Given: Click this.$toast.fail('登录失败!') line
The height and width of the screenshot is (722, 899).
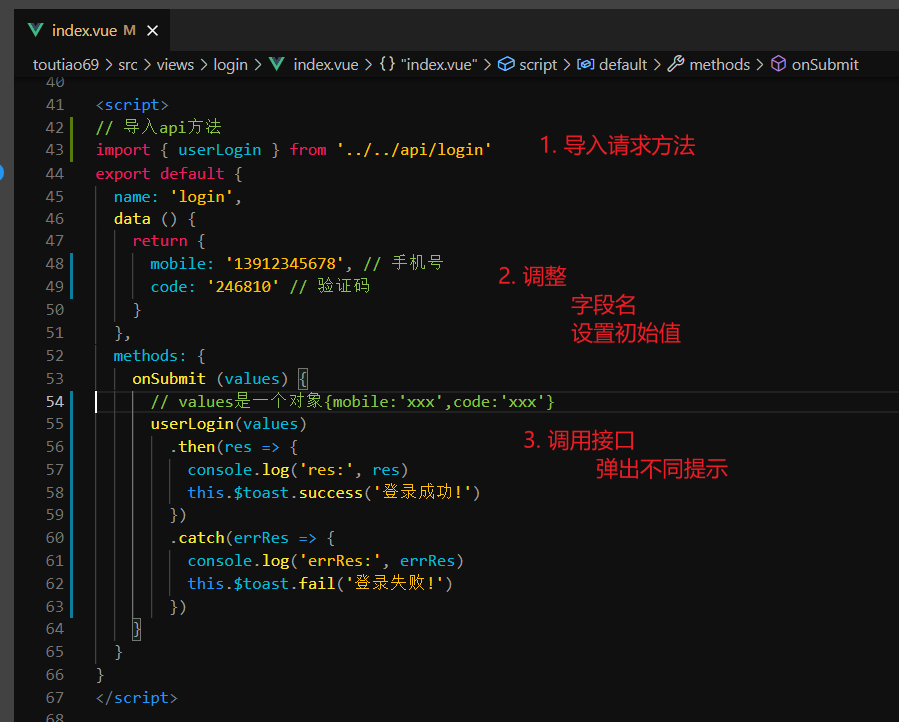Looking at the screenshot, I should 320,584.
